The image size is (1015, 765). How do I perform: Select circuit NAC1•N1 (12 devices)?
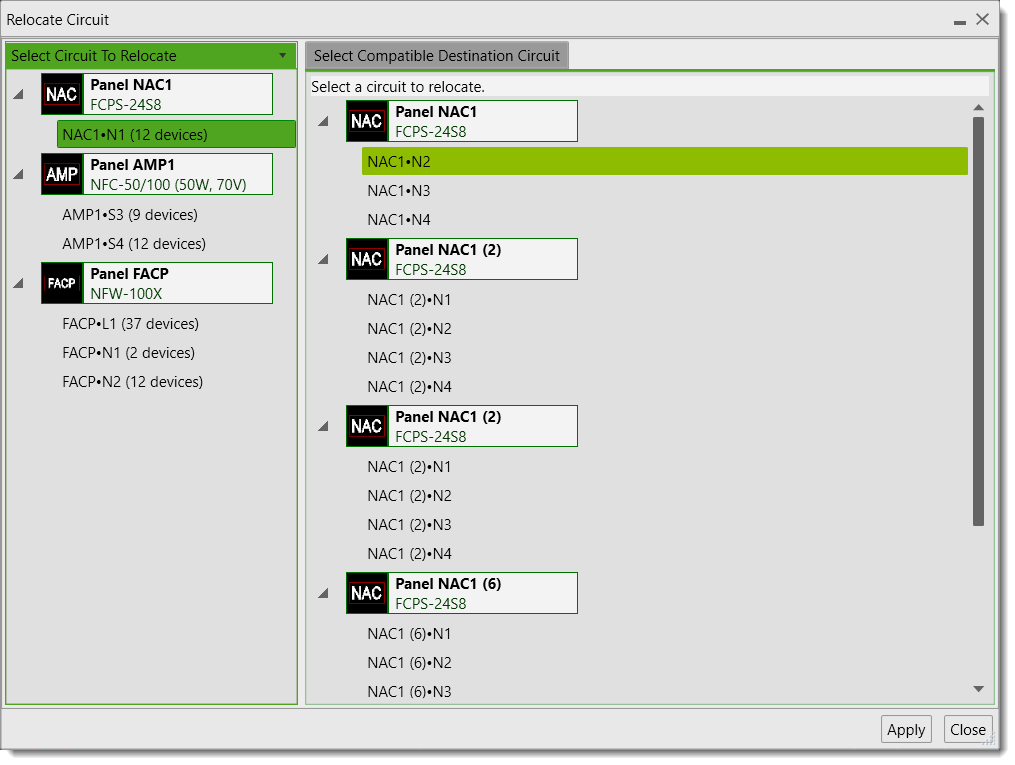pyautogui.click(x=176, y=134)
